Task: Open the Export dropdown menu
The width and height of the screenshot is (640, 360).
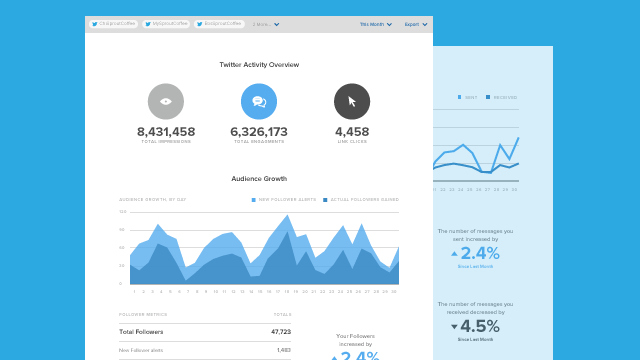Action: pyautogui.click(x=416, y=24)
